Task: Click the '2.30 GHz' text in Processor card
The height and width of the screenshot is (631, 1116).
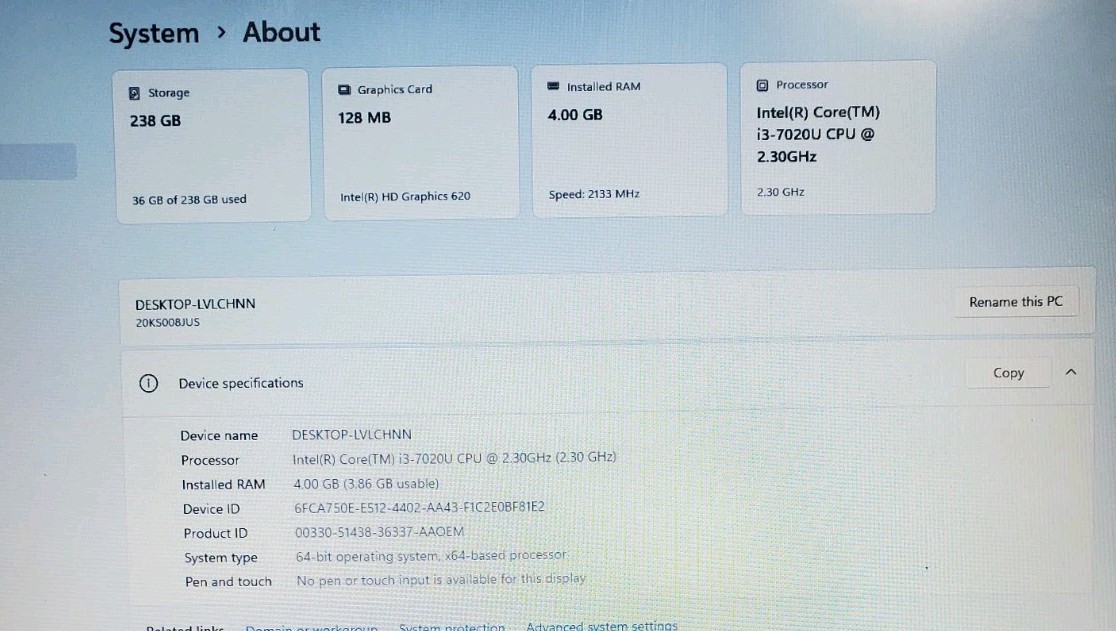Action: [780, 192]
